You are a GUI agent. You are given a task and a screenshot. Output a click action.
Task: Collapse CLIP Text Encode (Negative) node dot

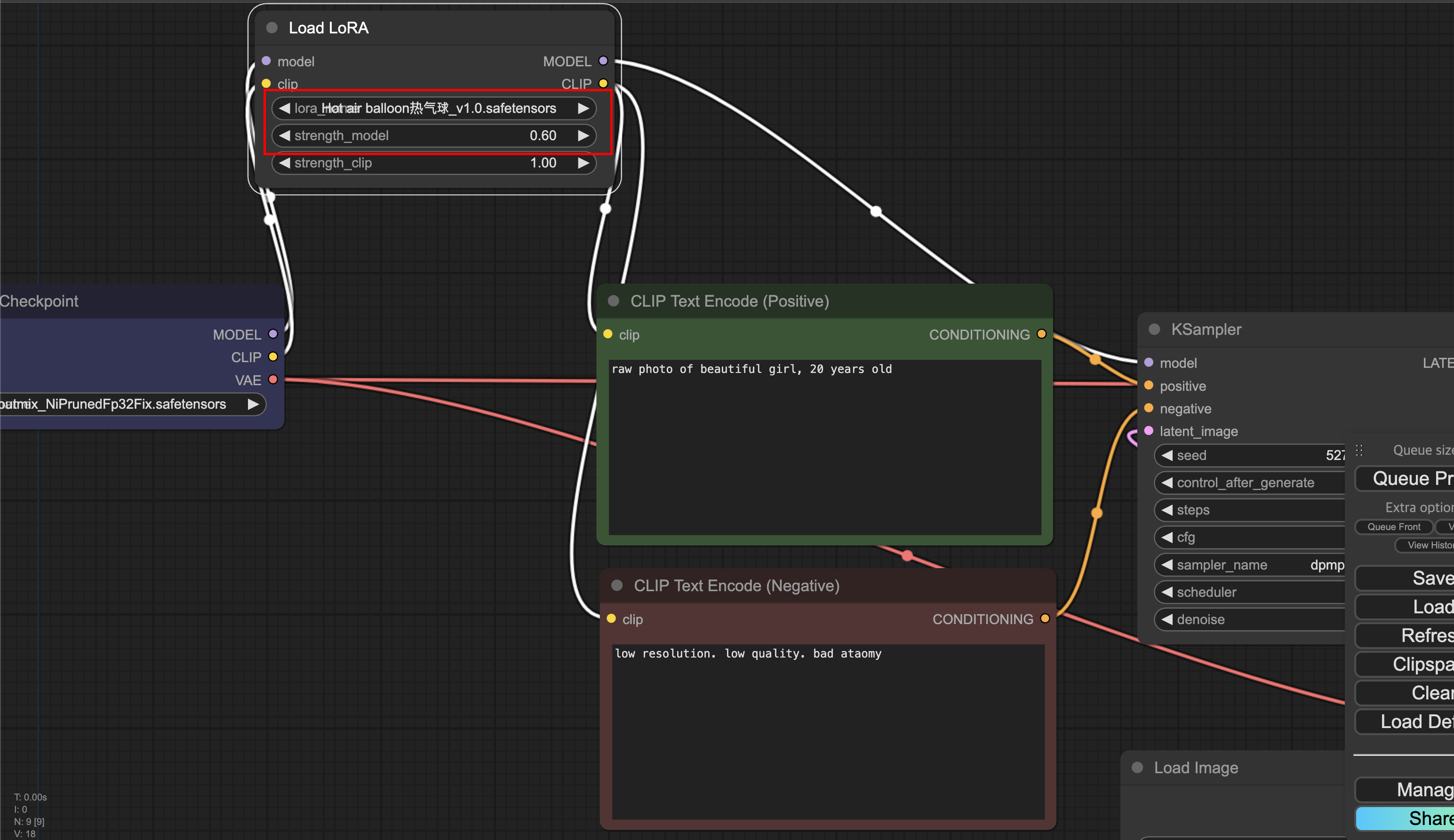pos(617,586)
